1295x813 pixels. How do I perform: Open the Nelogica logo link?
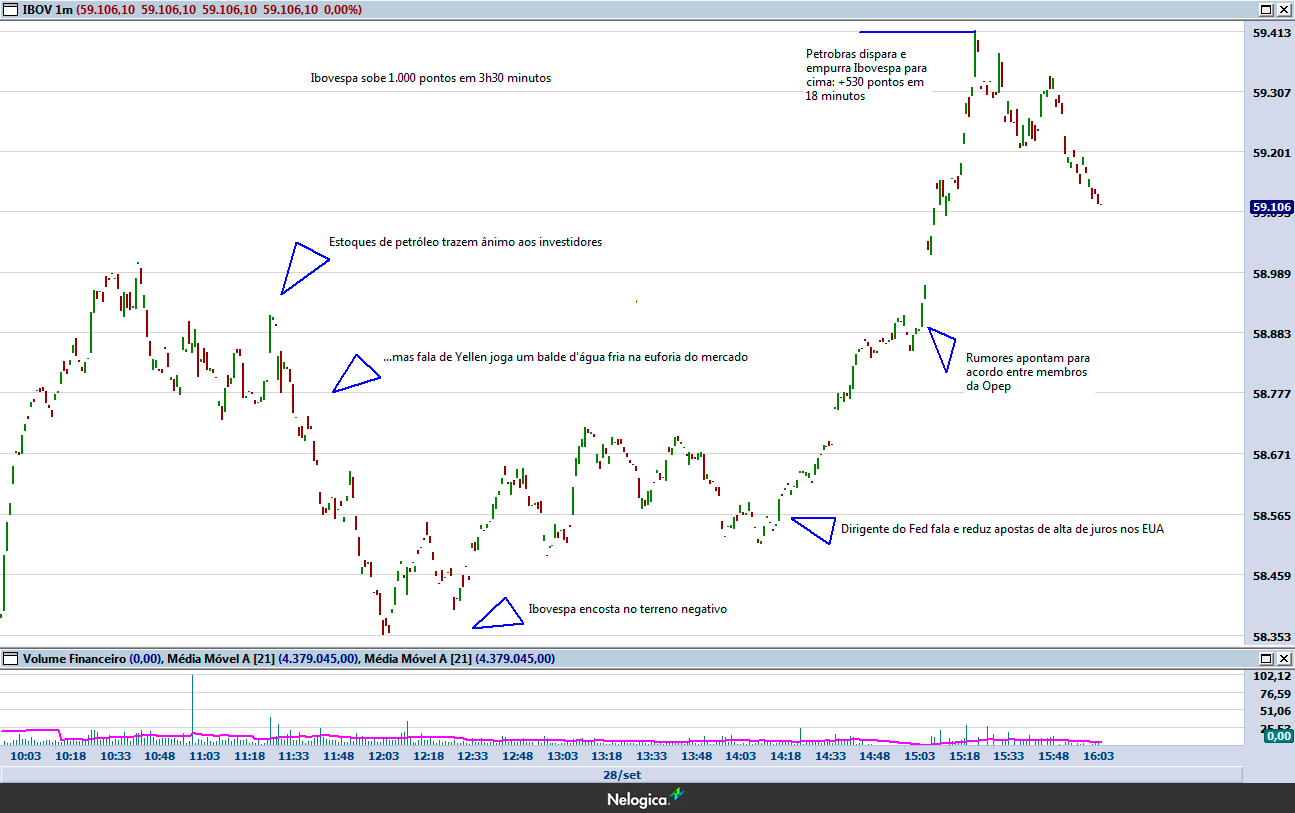point(647,798)
